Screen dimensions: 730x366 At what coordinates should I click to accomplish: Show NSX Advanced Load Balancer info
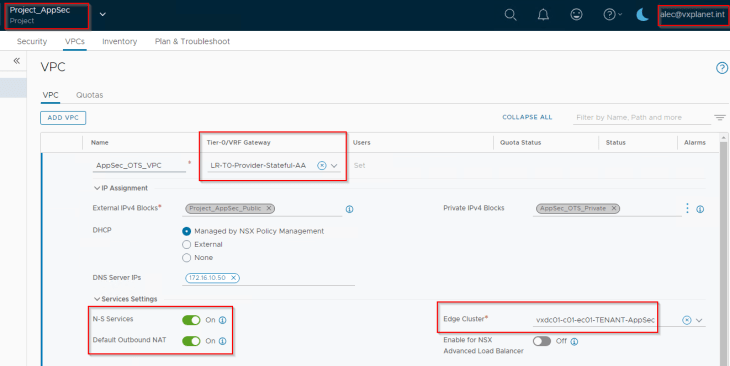pos(575,341)
